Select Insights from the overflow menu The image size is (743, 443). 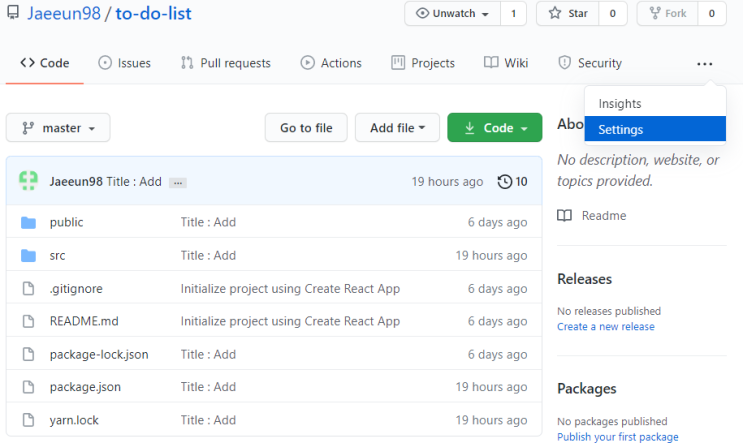pyautogui.click(x=620, y=104)
